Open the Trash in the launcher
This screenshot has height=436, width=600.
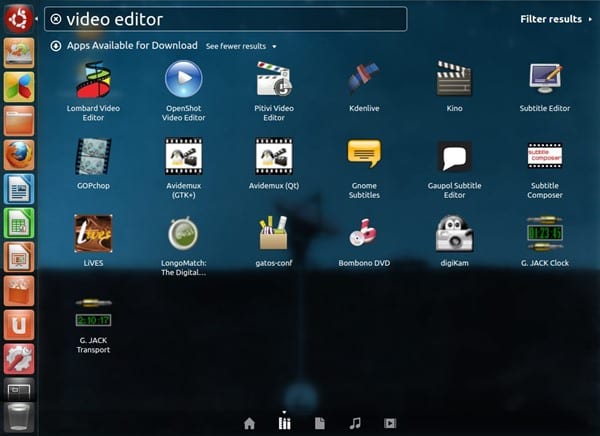pyautogui.click(x=19, y=418)
